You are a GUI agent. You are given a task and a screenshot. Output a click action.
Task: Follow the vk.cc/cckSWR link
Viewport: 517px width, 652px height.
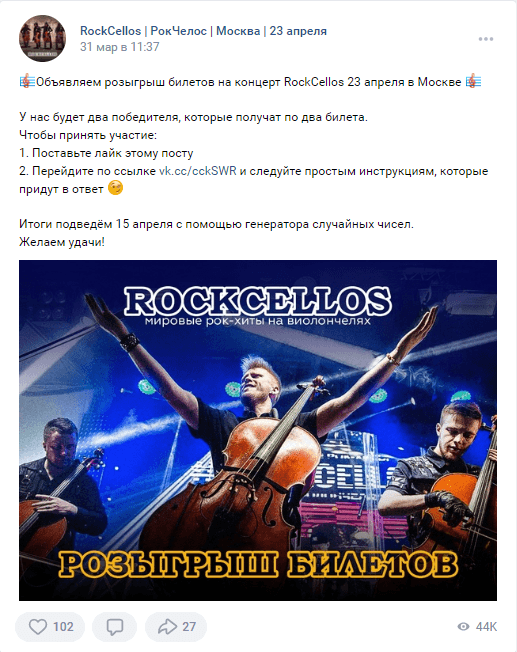click(x=198, y=171)
